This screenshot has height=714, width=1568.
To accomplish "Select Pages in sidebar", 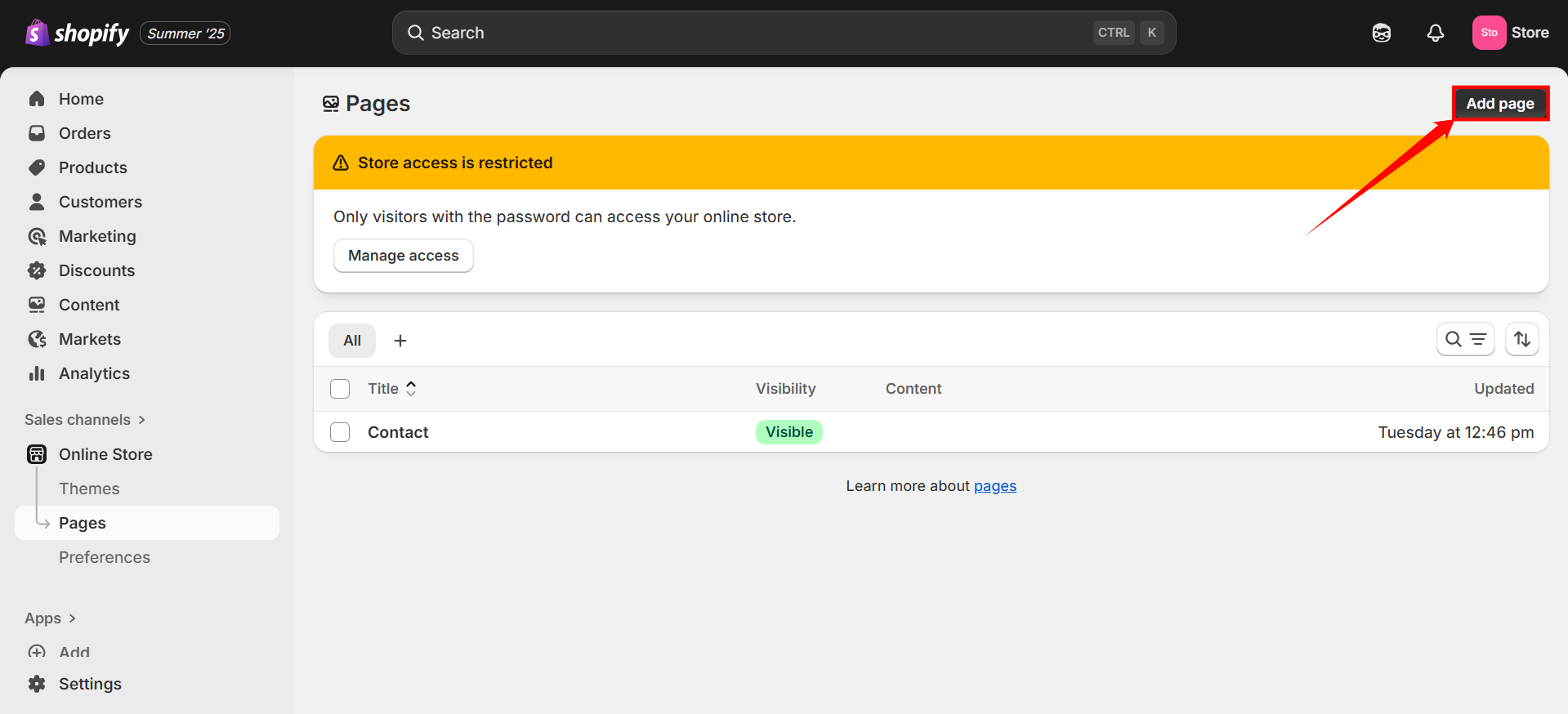I will coord(147,523).
